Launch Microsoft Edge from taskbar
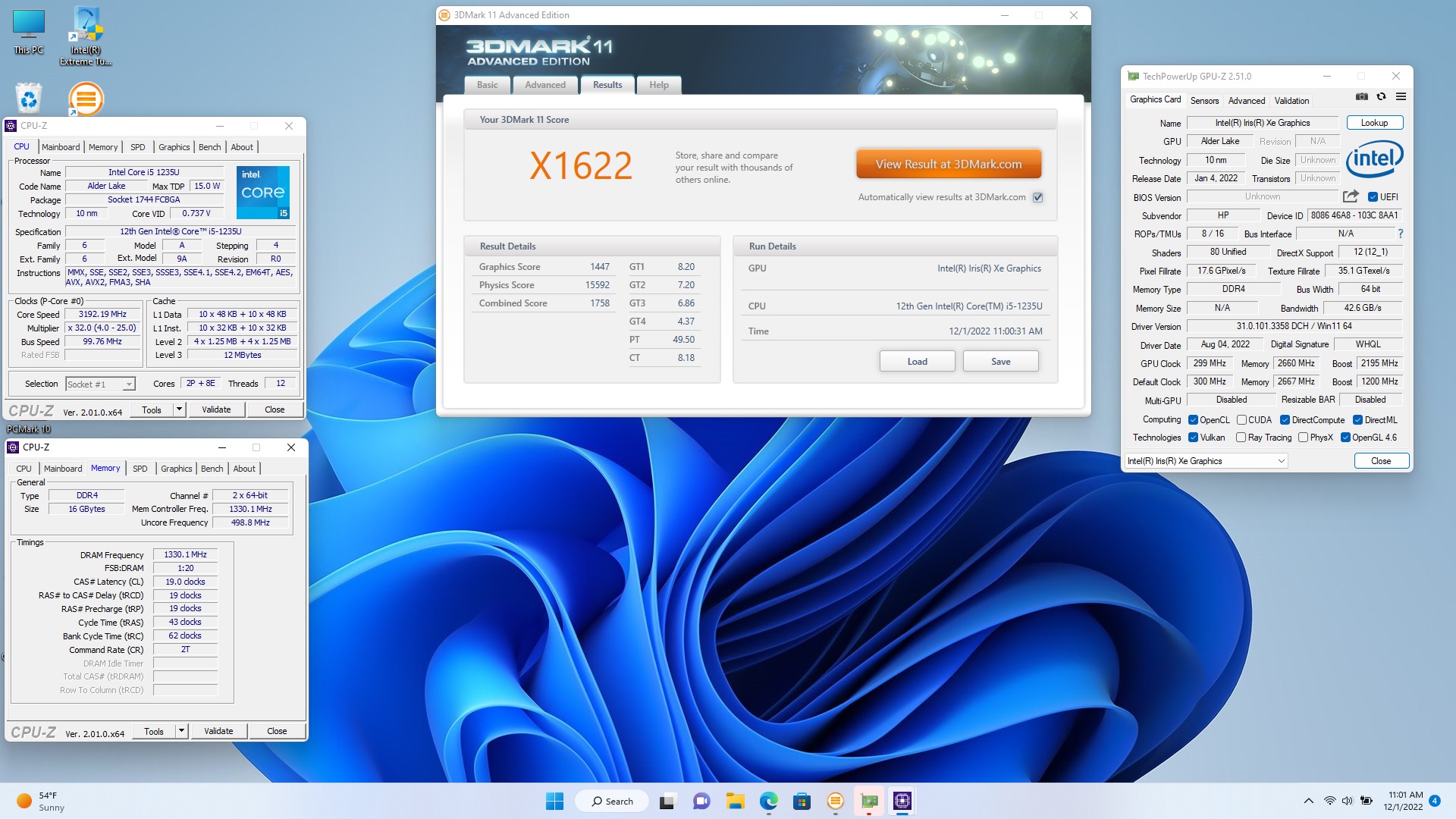 click(x=769, y=801)
